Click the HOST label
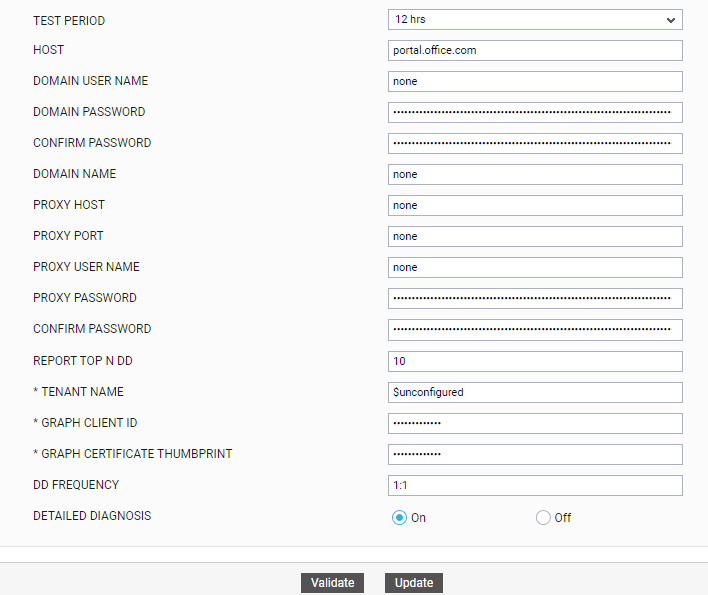Image resolution: width=708 pixels, height=595 pixels. tap(48, 50)
